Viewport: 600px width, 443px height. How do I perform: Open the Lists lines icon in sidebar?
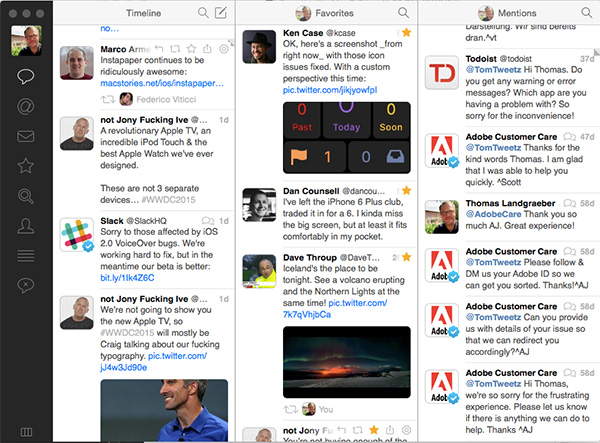(x=26, y=256)
